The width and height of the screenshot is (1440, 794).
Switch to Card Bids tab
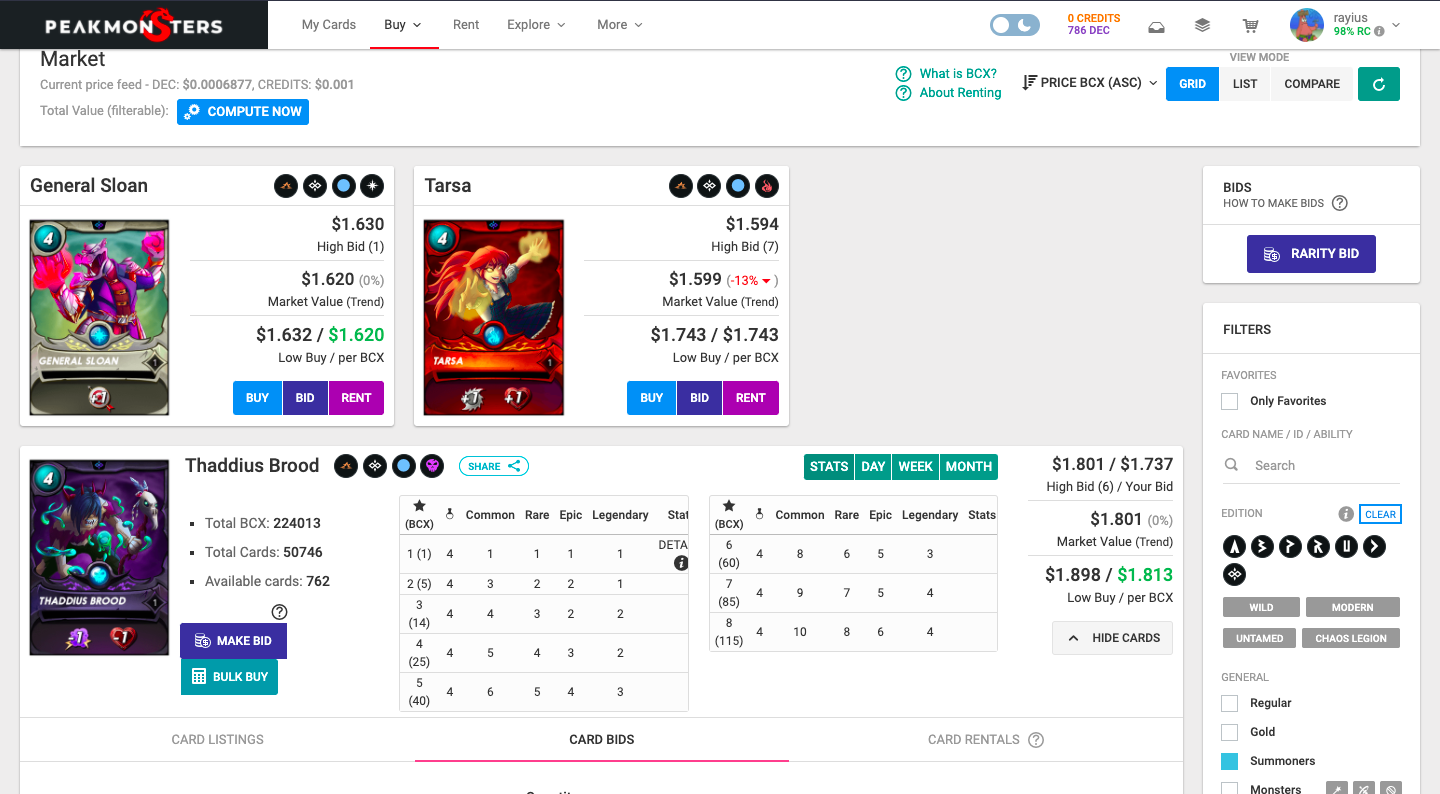point(602,740)
